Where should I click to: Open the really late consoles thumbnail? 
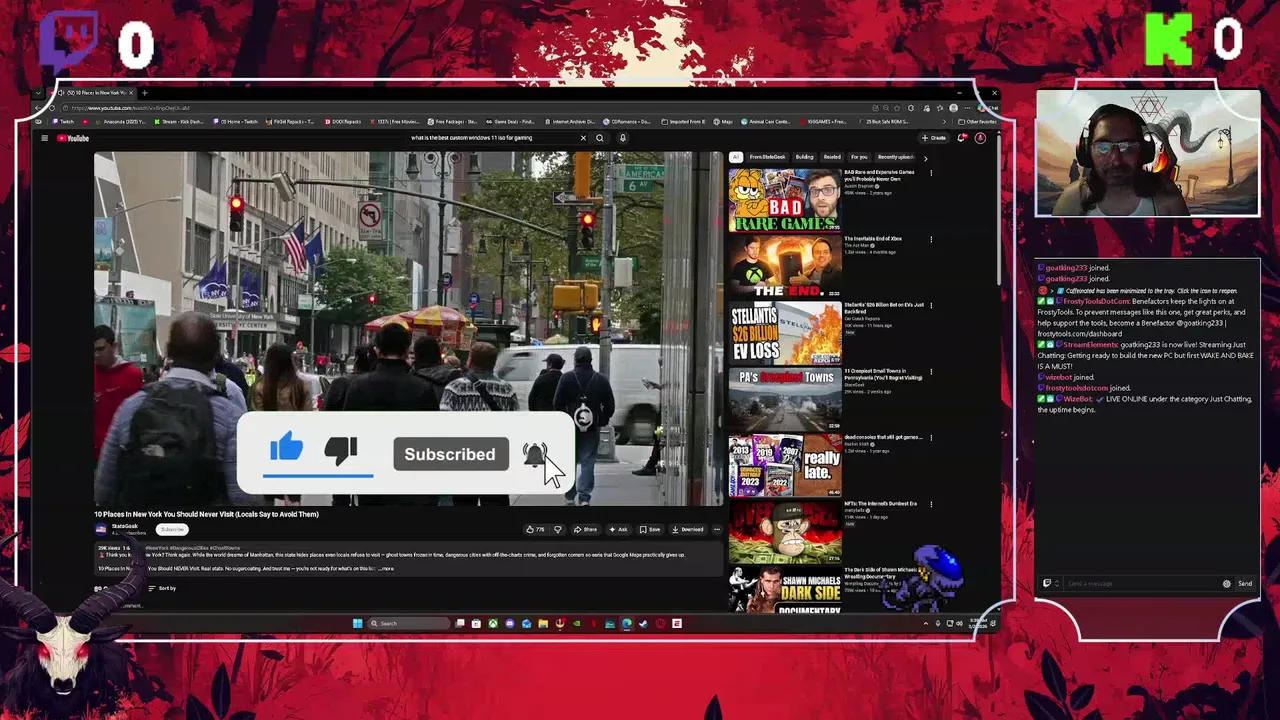[785, 465]
